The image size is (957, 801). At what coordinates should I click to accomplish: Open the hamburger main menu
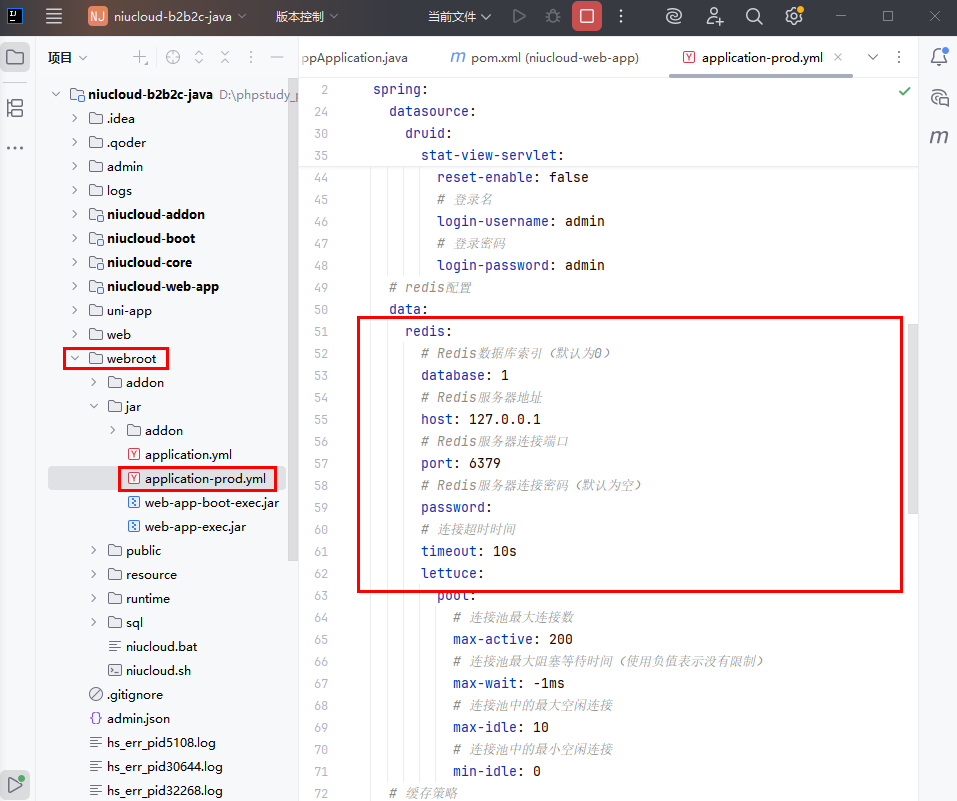click(54, 16)
